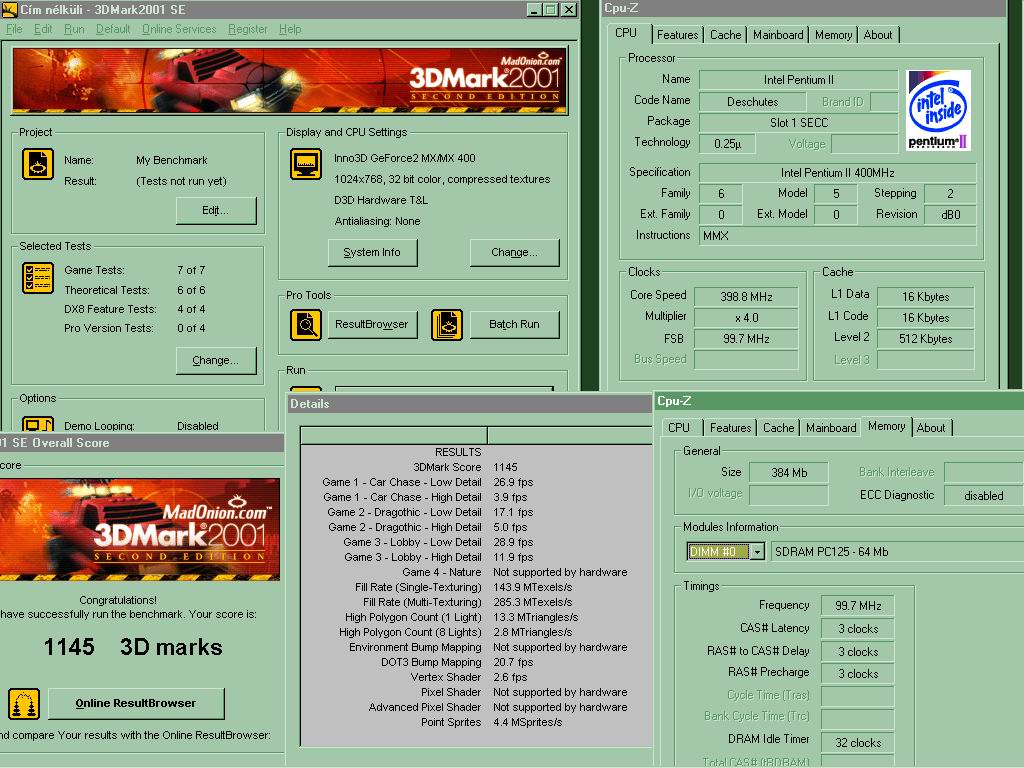The height and width of the screenshot is (768, 1024).
Task: Open About tab in top Cpu-Z window
Action: click(878, 35)
